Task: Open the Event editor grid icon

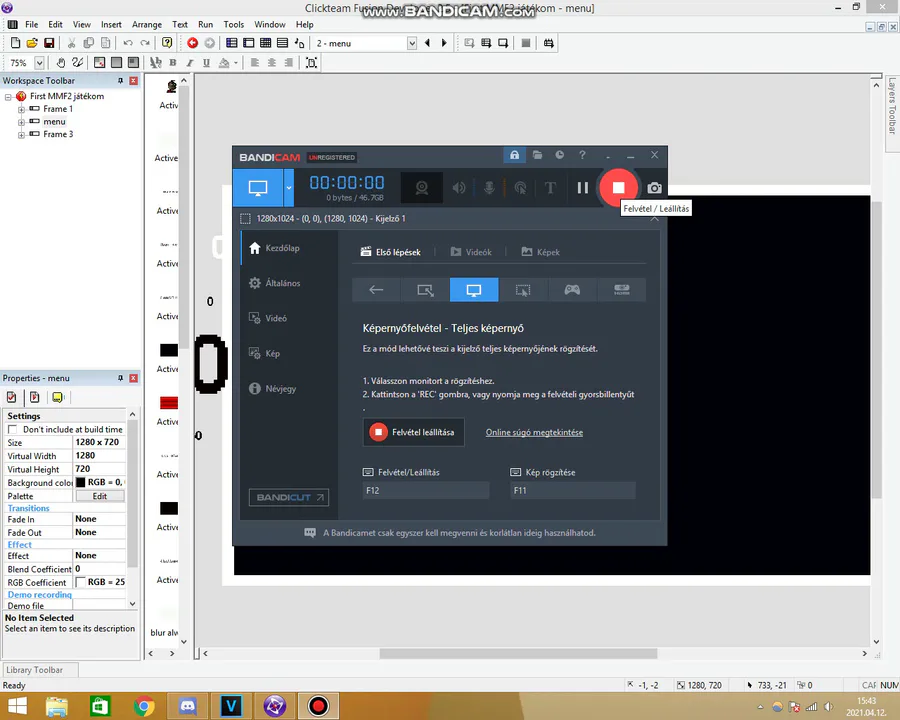Action: click(265, 43)
